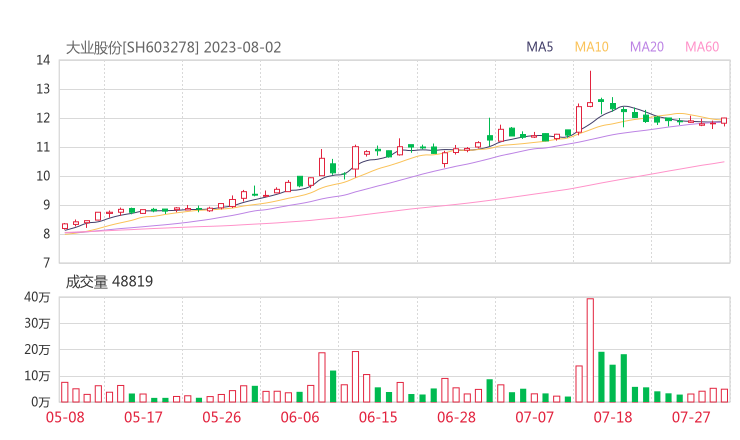Click the 40万 volume axis label
Screen dimensions: 740x440
(37, 297)
